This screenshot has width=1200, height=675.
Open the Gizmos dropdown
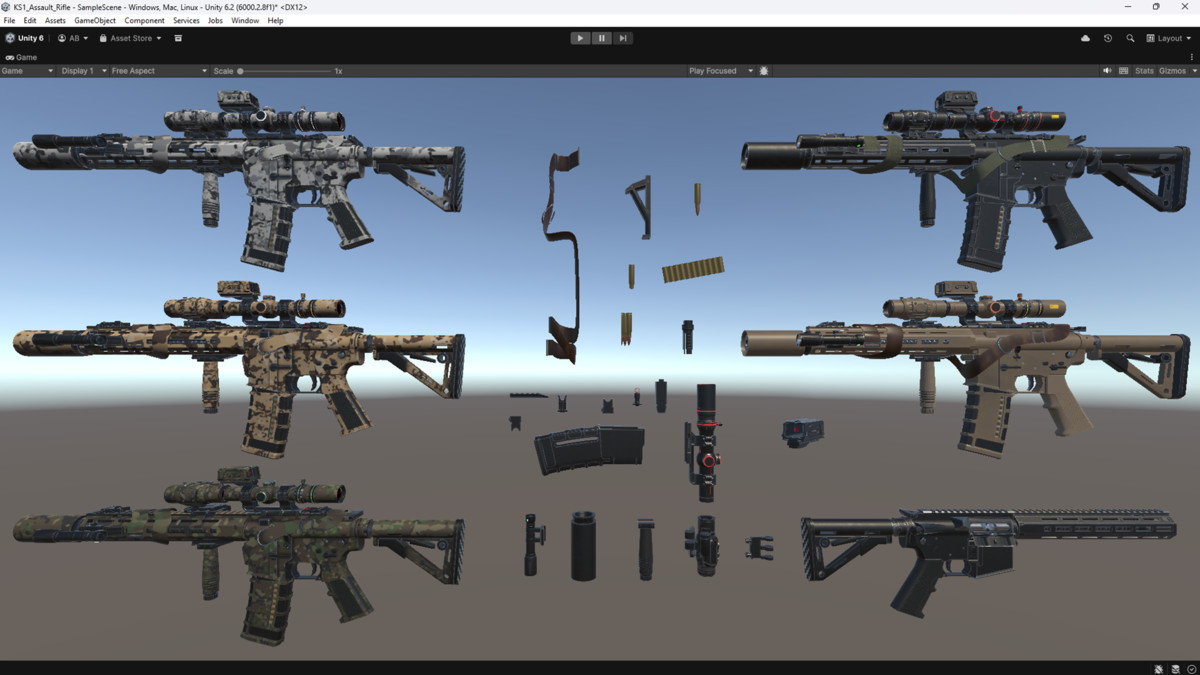1176,70
